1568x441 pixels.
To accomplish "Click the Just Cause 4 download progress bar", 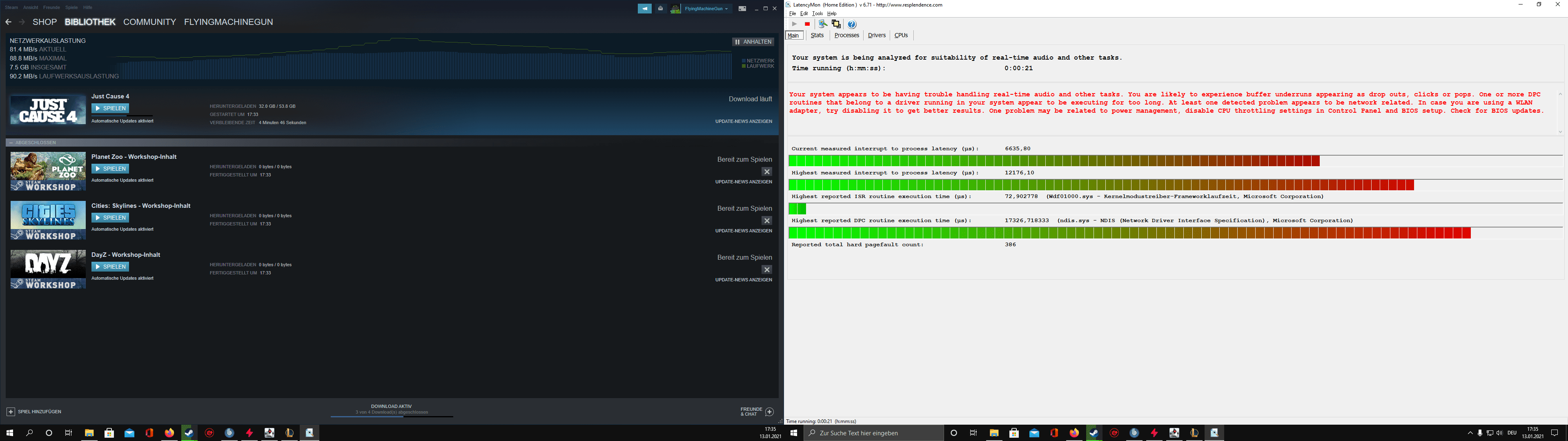I will (x=122, y=116).
